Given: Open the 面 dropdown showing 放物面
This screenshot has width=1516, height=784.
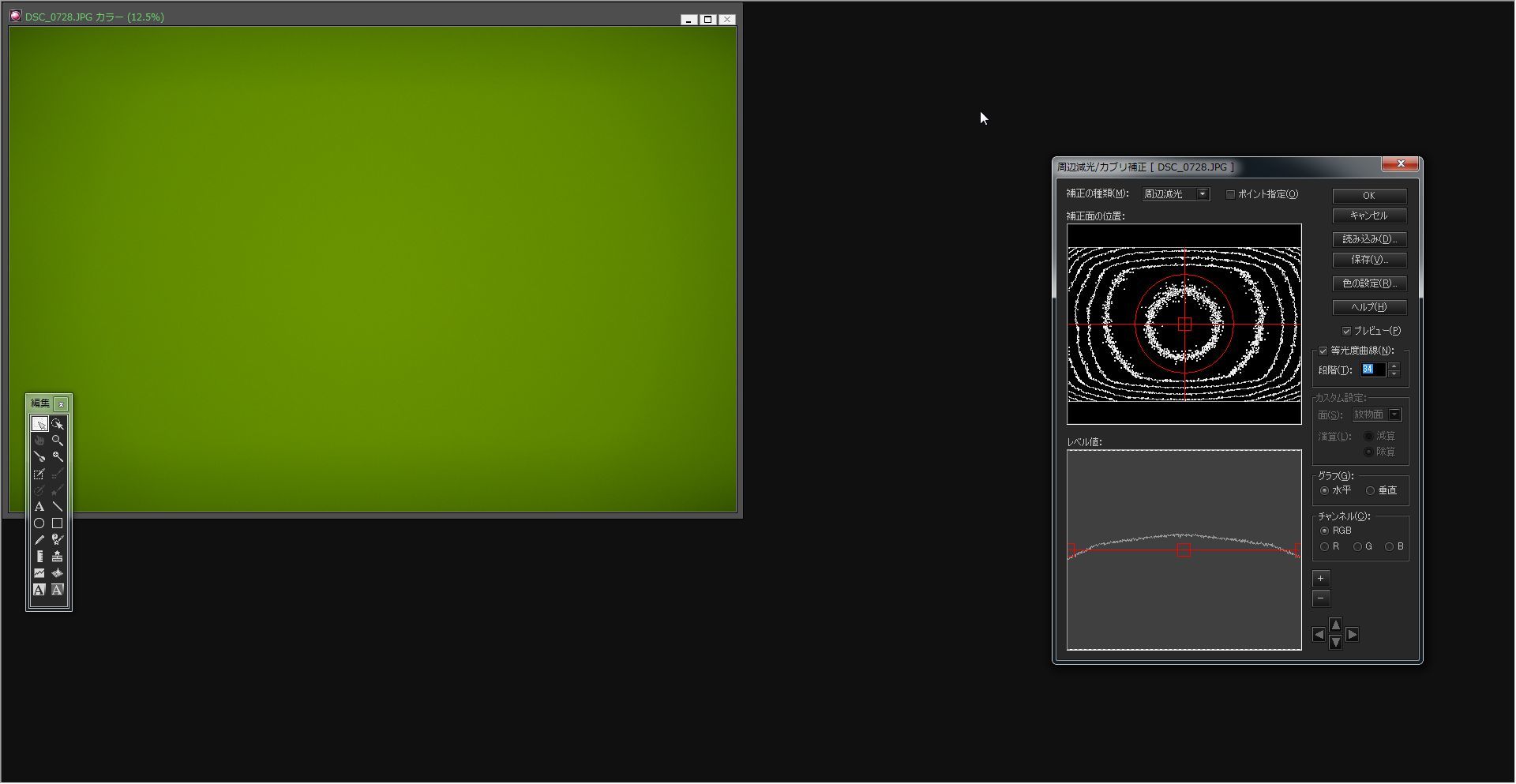Looking at the screenshot, I should [x=1376, y=415].
